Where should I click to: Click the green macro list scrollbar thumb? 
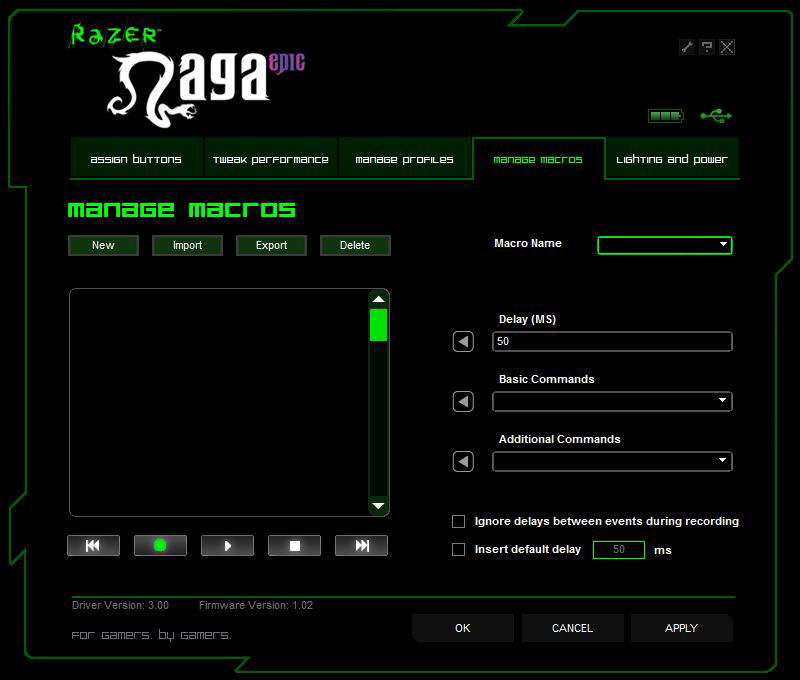378,324
